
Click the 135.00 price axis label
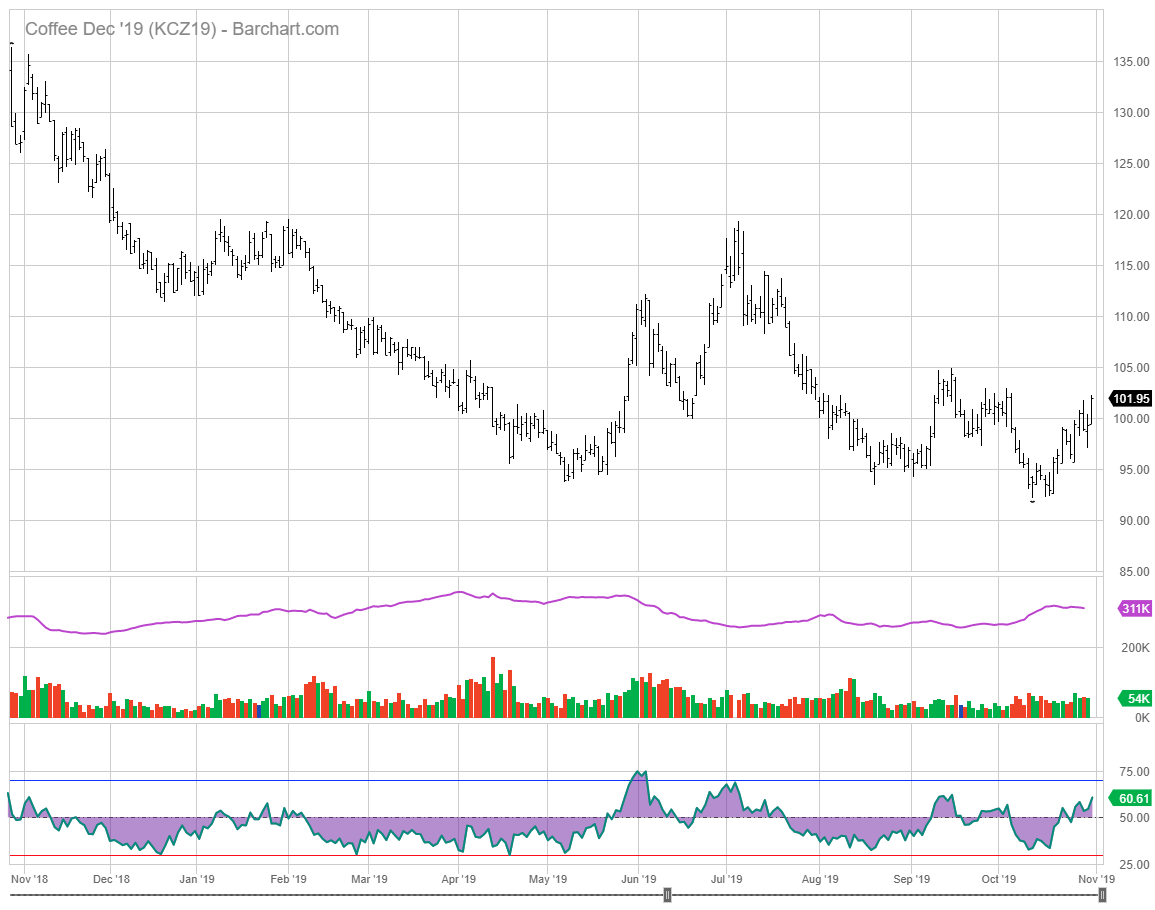click(x=1131, y=62)
